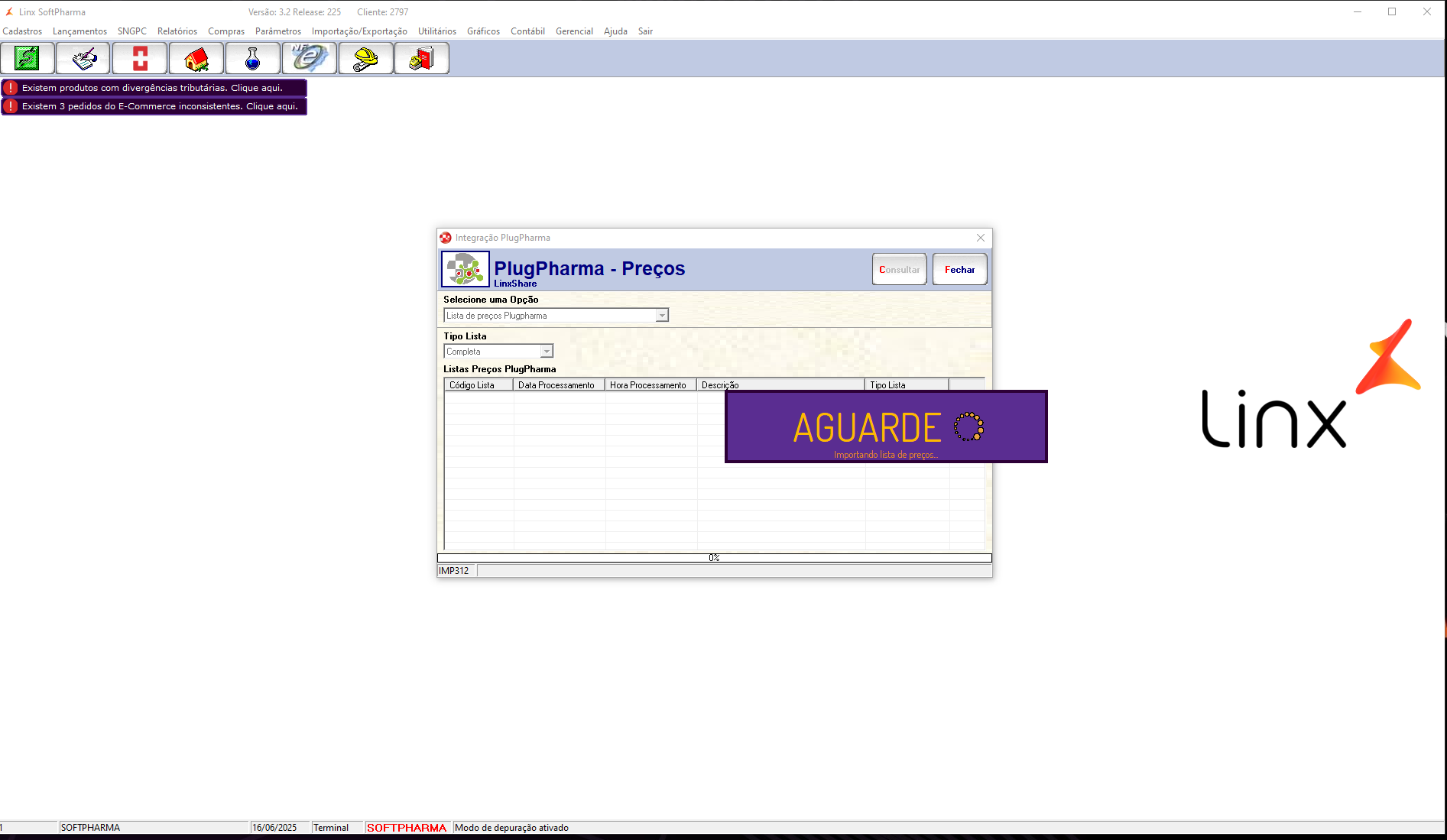Click the Tipo Lista column header
The image size is (1447, 840).
coord(907,384)
